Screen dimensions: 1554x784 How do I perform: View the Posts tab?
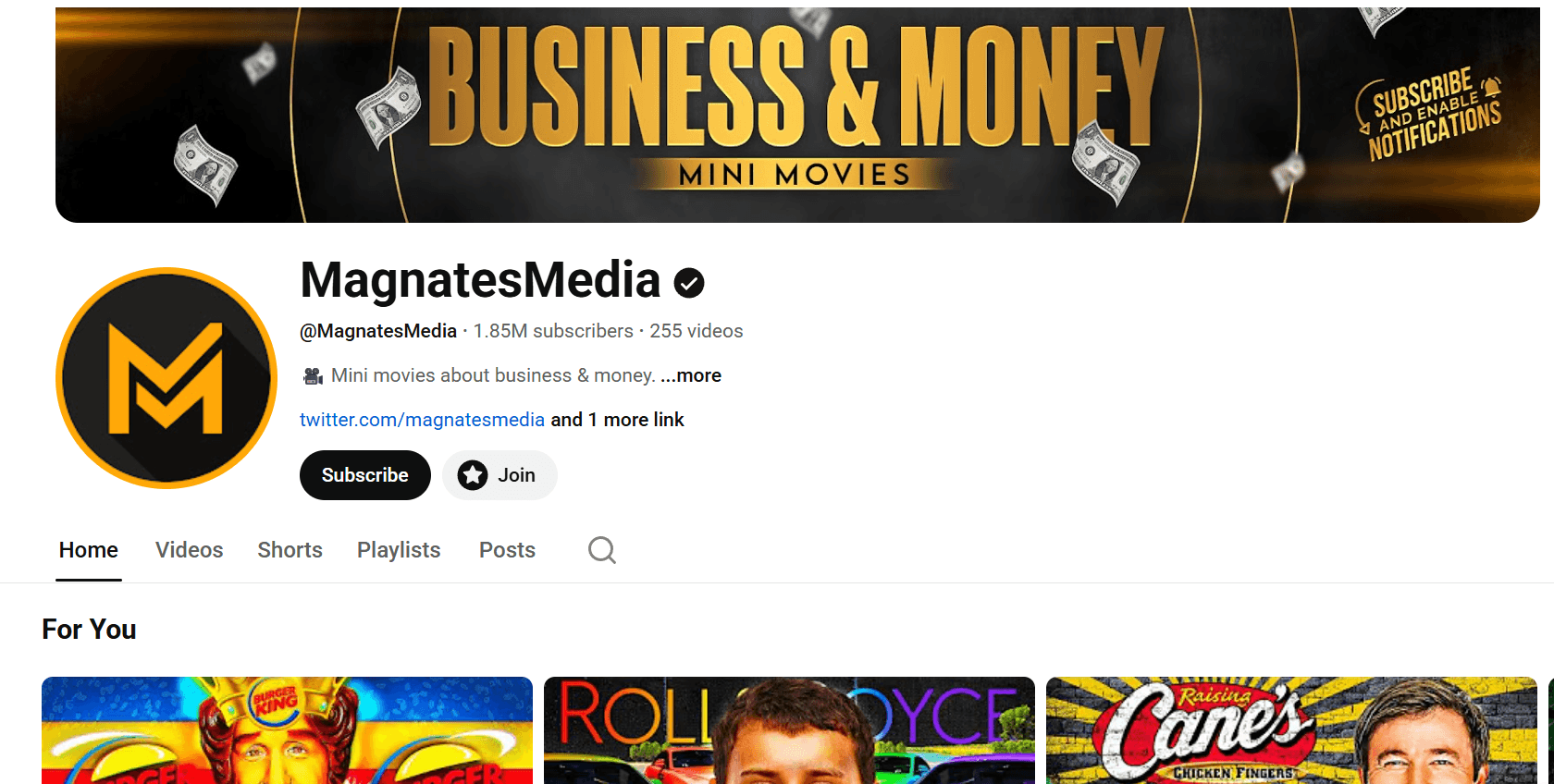pos(507,550)
